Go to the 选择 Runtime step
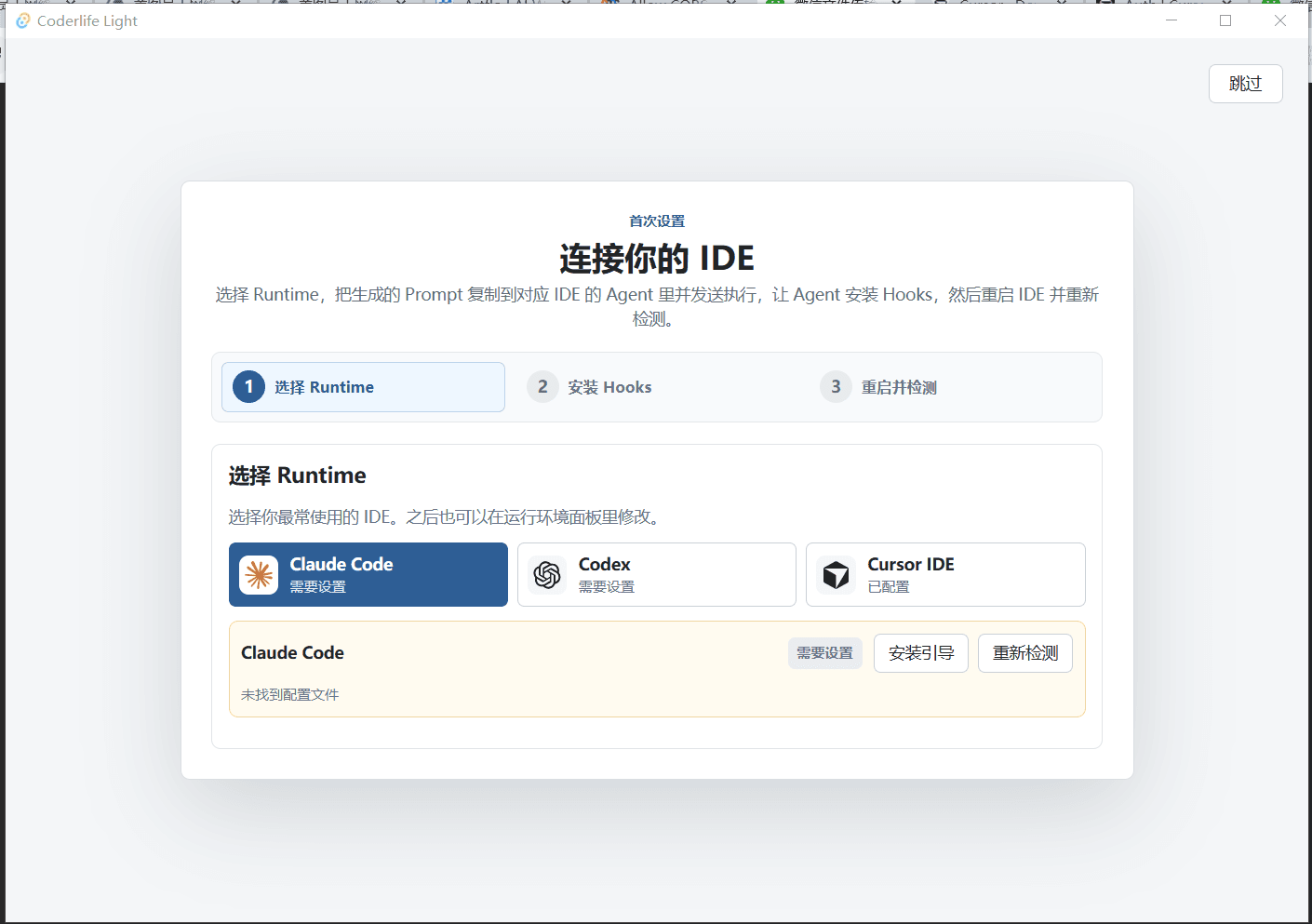The height and width of the screenshot is (924, 1312). pos(363,387)
